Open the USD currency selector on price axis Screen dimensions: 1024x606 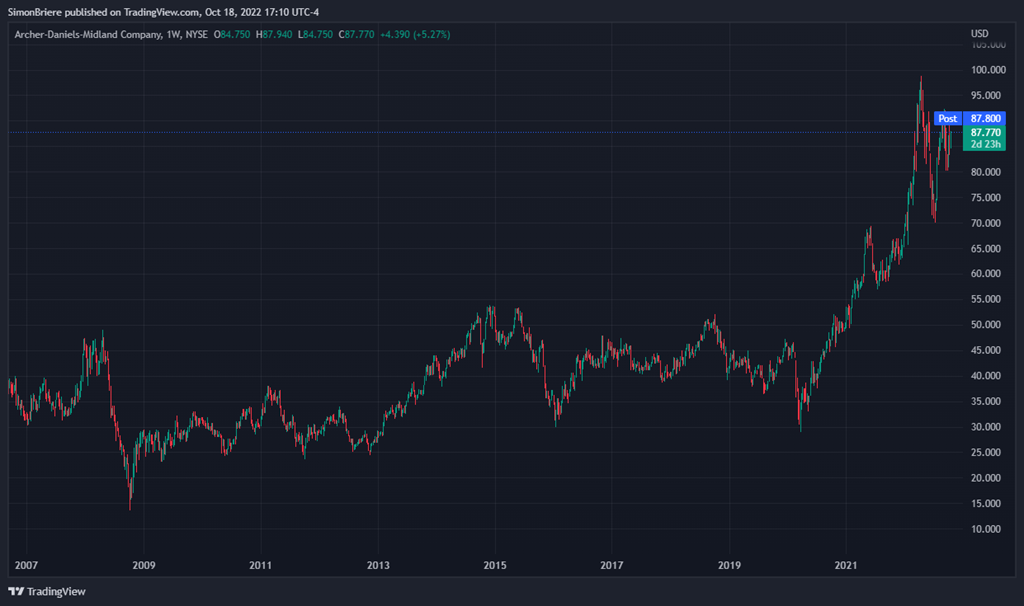coord(979,34)
